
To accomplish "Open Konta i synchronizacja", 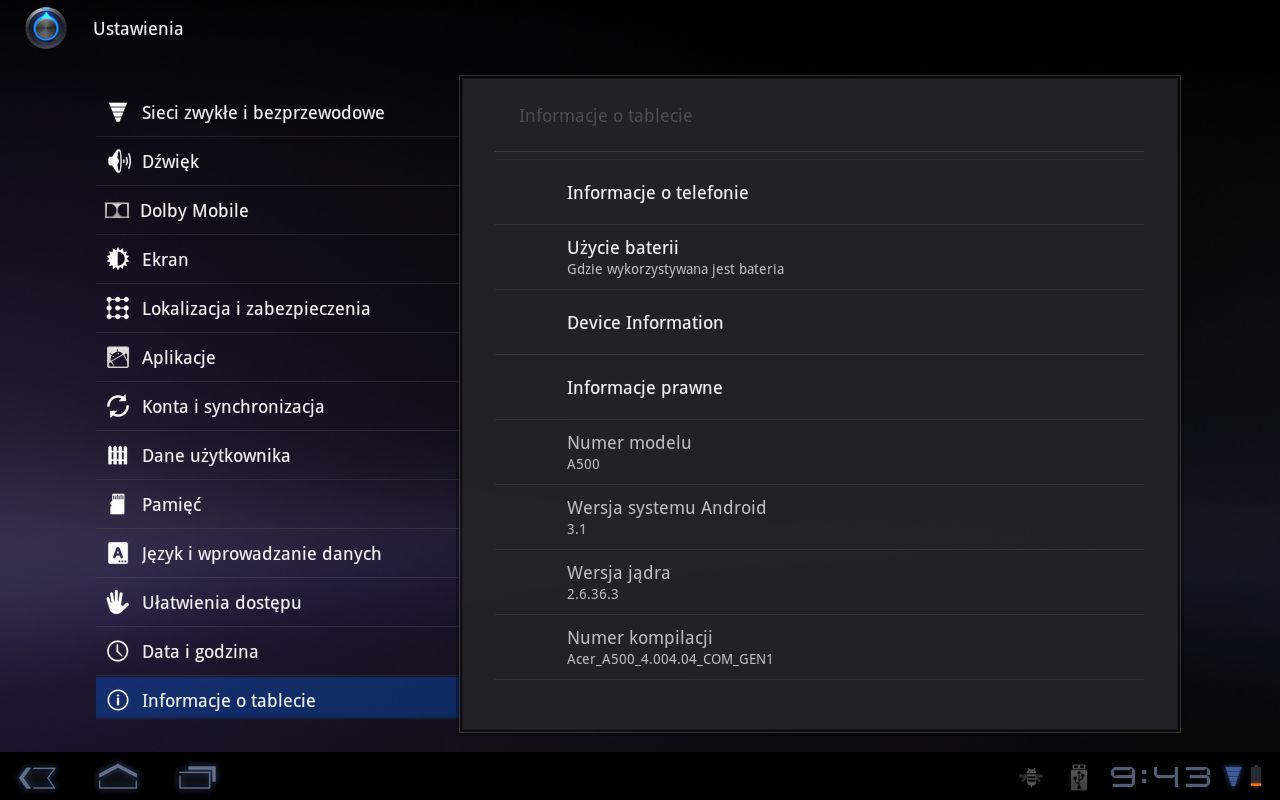I will (277, 406).
